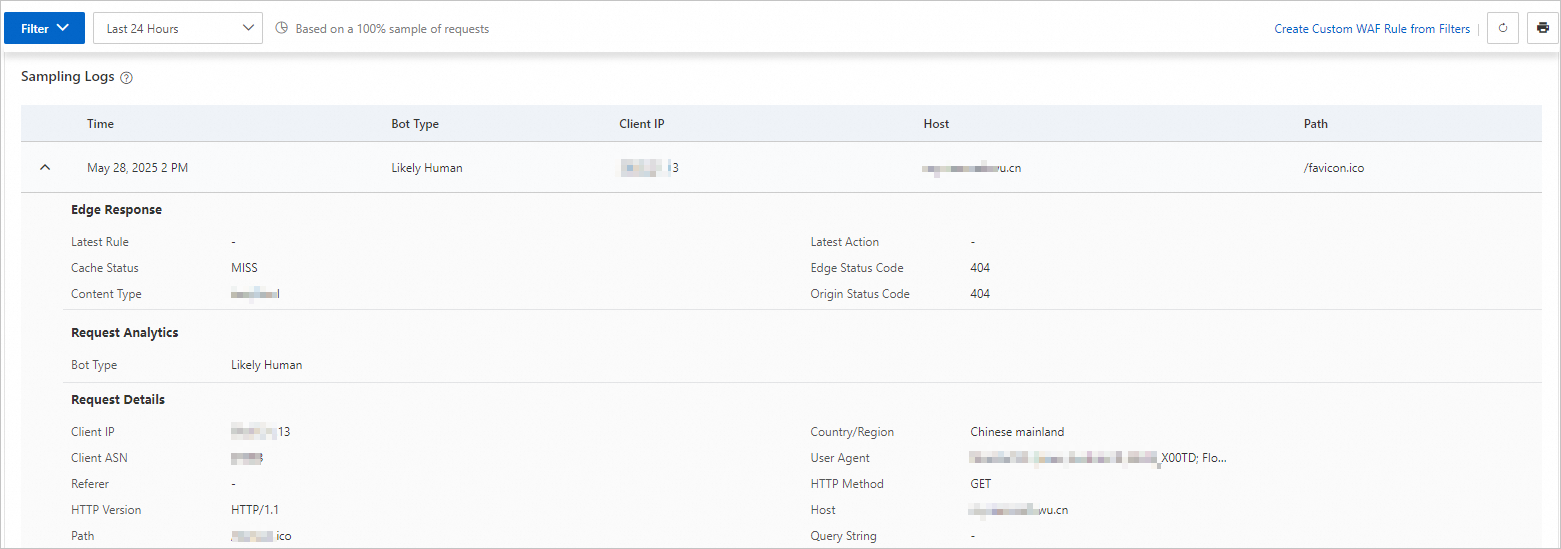
Task: Collapse the expanded log row chevron
Action: (44, 168)
